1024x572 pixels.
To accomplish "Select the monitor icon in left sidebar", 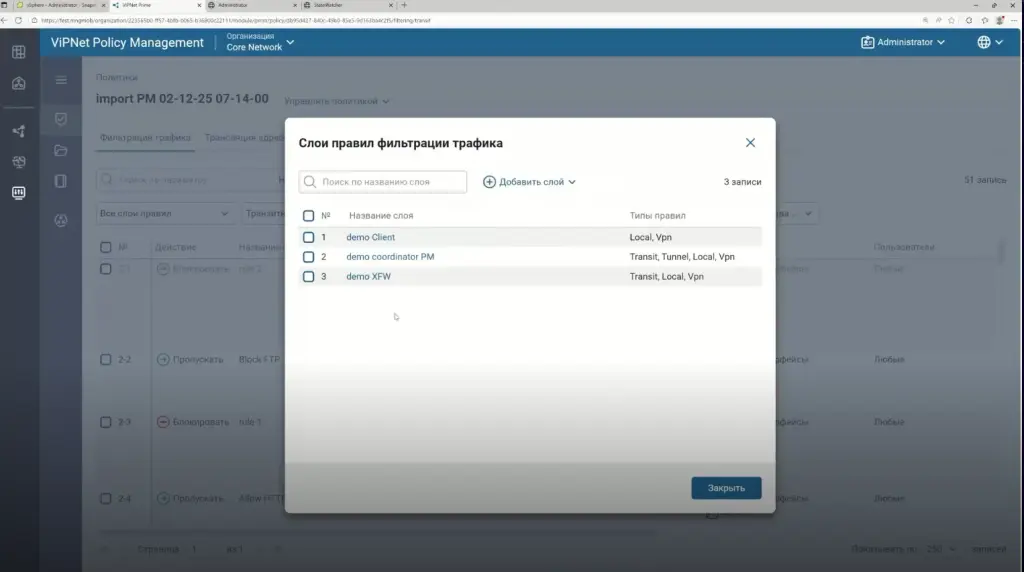I will click(18, 193).
